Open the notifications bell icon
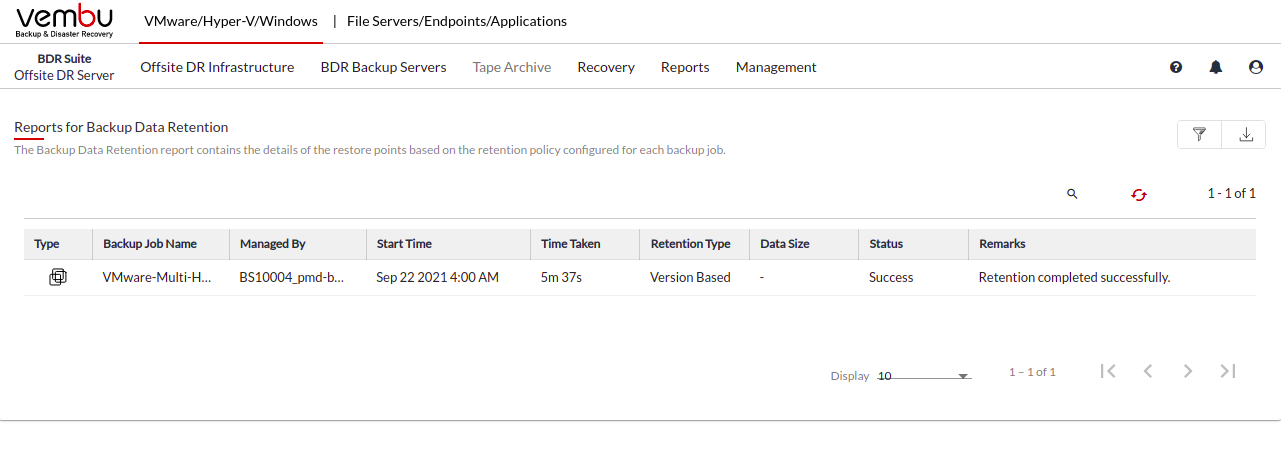Viewport: 1281px width, 466px height. [x=1216, y=67]
